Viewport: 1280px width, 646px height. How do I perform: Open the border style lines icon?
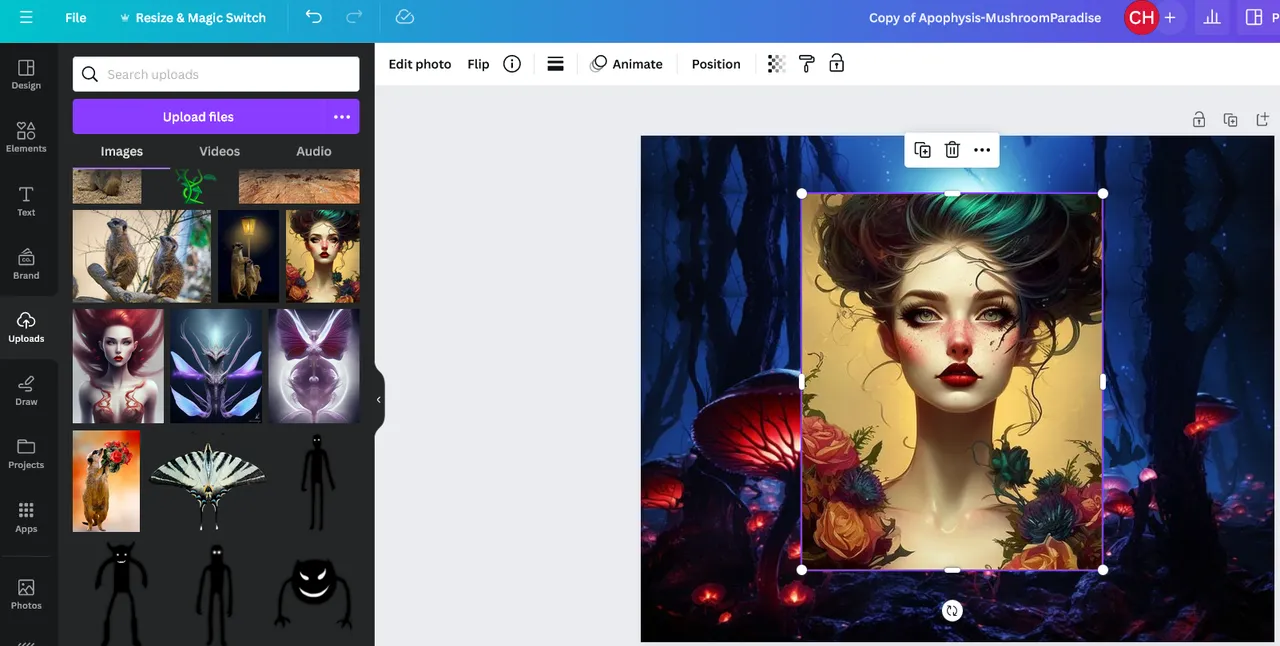556,64
